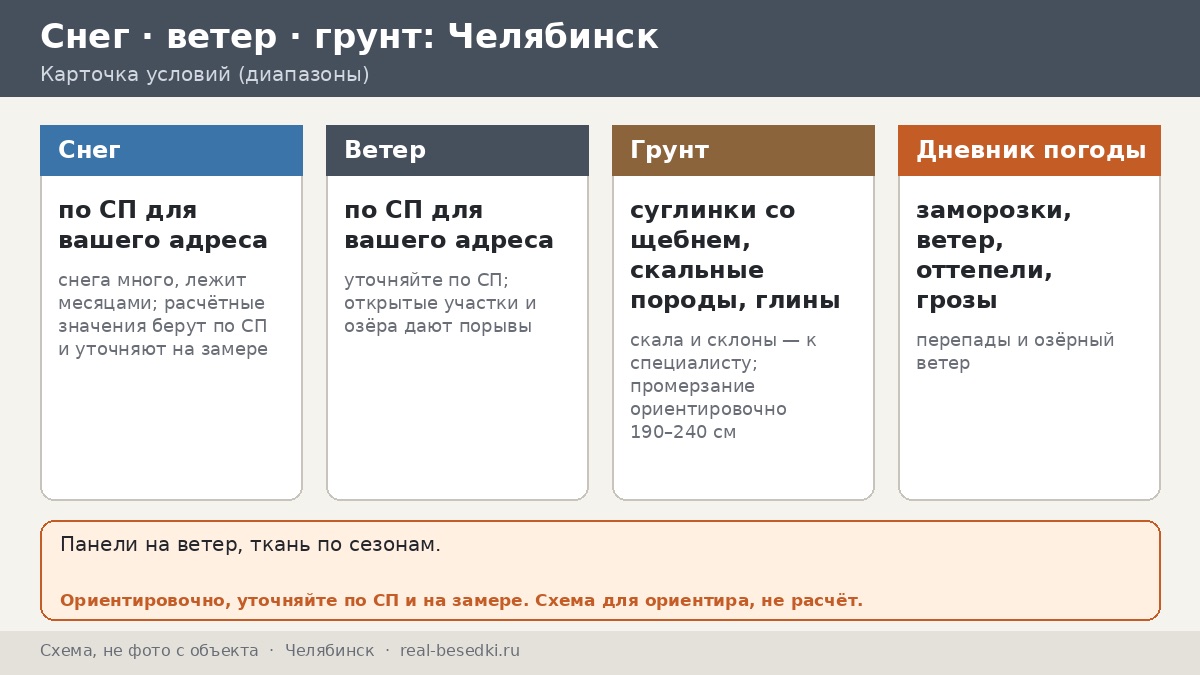1200x675 pixels.
Task: Click the subtitle 'Карточка условий (диапазоны)'
Action: coord(205,75)
